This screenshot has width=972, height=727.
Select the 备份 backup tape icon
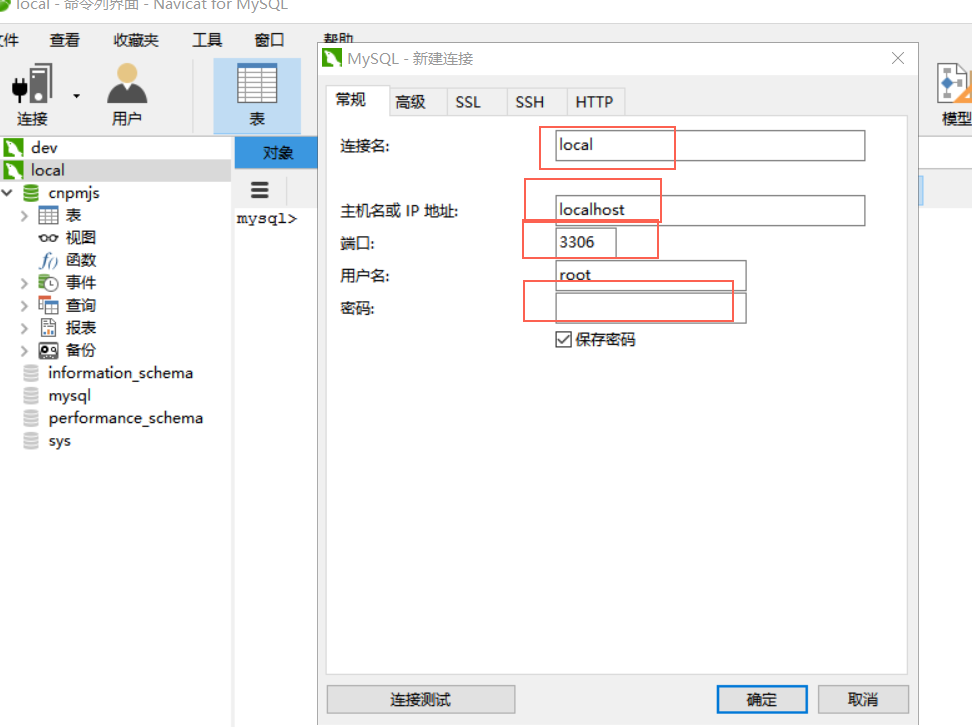pos(48,351)
